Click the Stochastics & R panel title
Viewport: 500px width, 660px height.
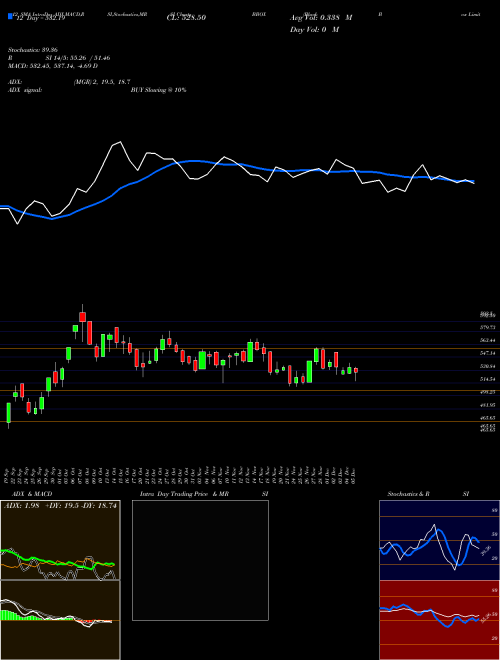click(408, 494)
